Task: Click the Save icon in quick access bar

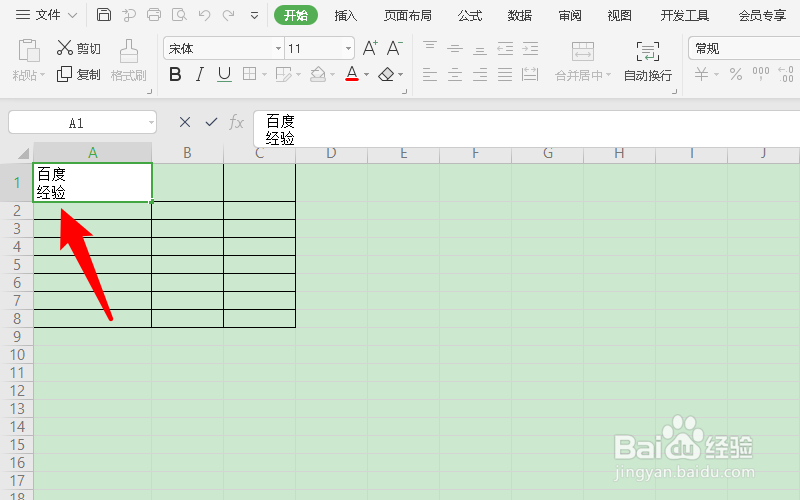Action: [104, 15]
